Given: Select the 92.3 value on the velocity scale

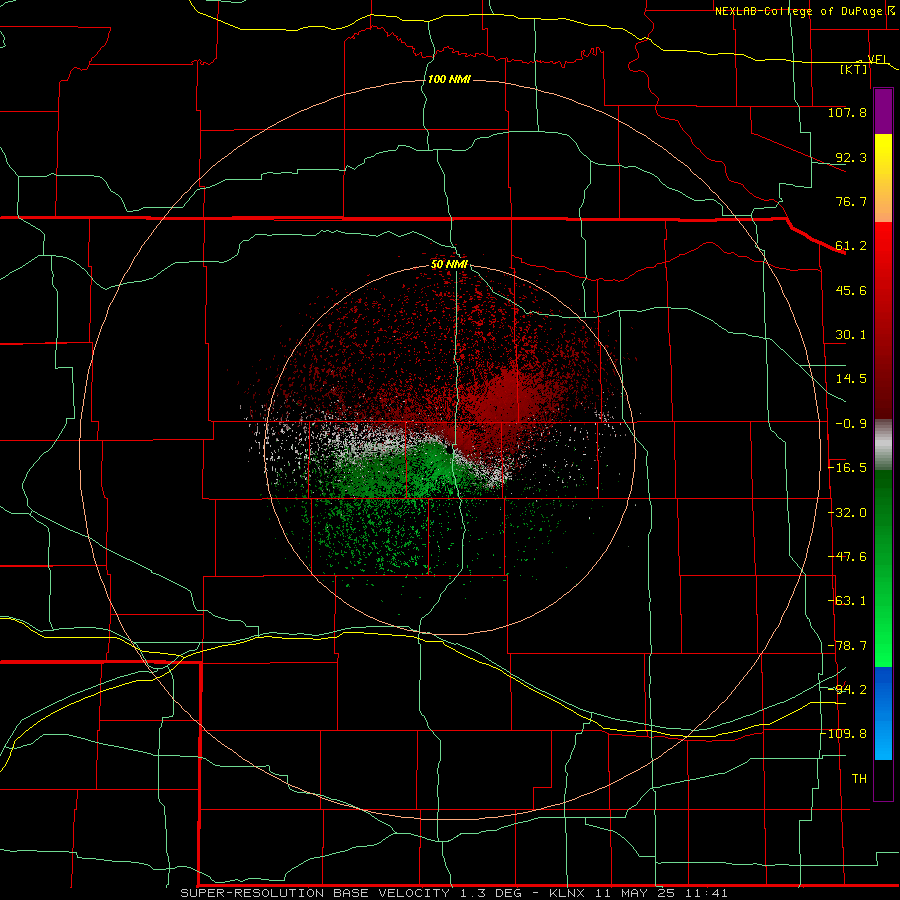Looking at the screenshot, I should click(851, 157).
